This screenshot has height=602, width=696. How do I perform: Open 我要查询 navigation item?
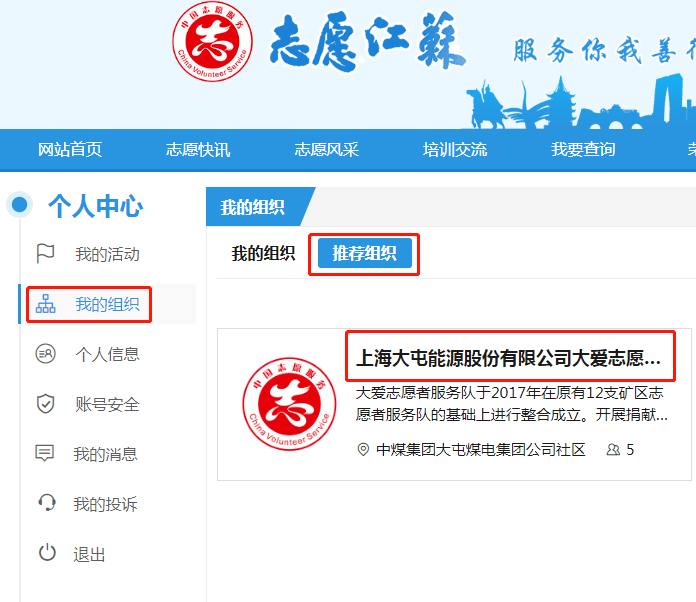tap(583, 150)
